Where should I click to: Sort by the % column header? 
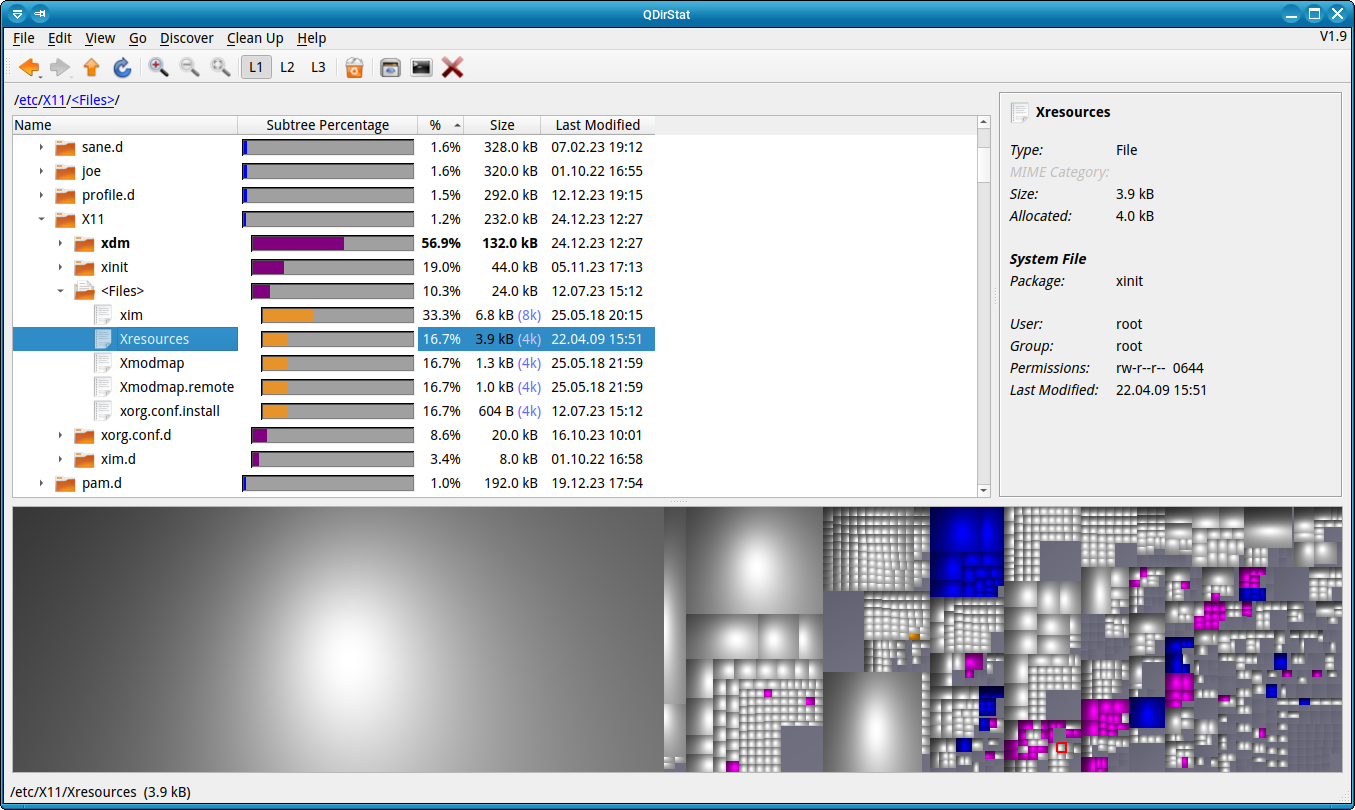[x=441, y=125]
